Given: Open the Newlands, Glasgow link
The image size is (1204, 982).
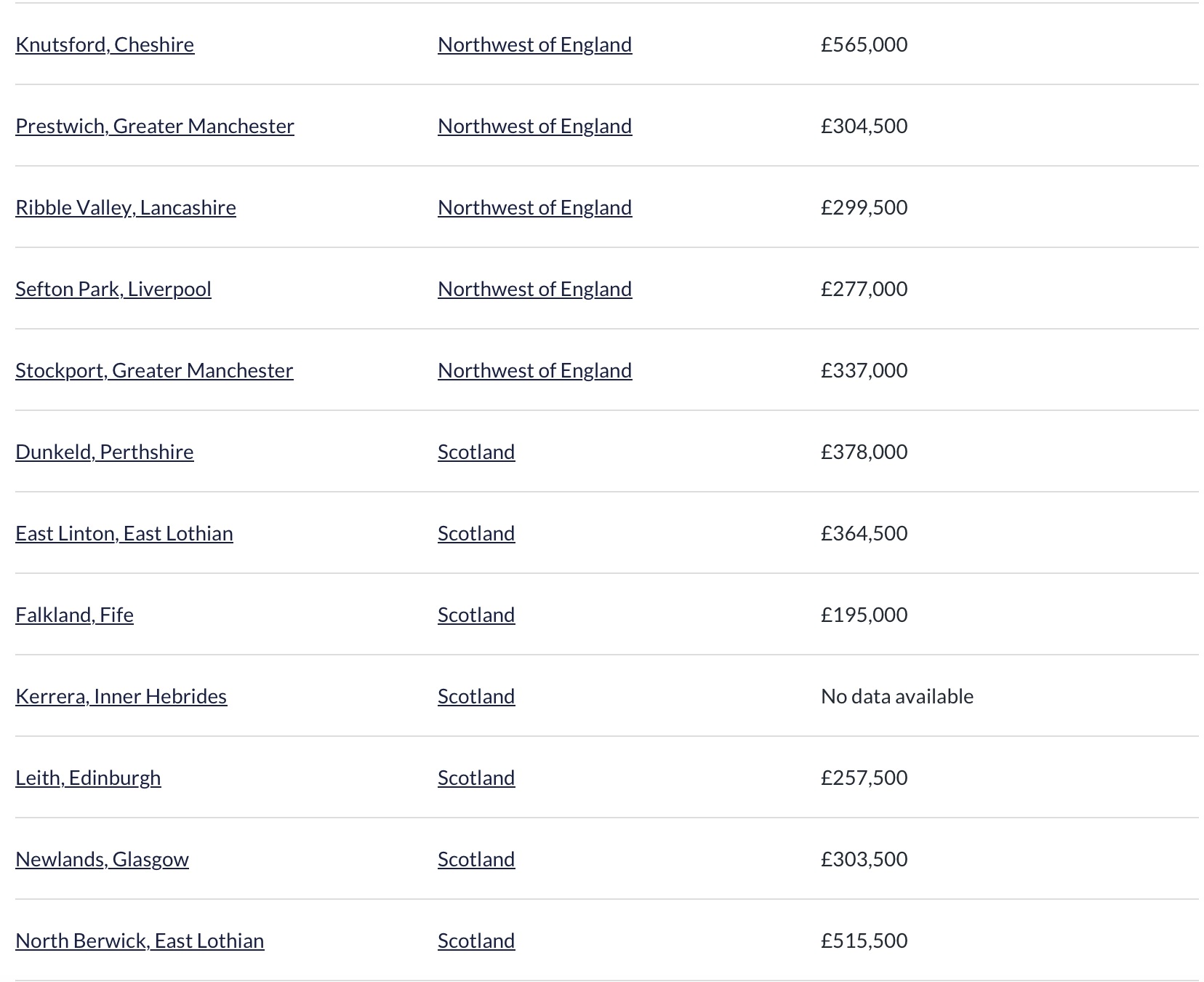Looking at the screenshot, I should [102, 859].
